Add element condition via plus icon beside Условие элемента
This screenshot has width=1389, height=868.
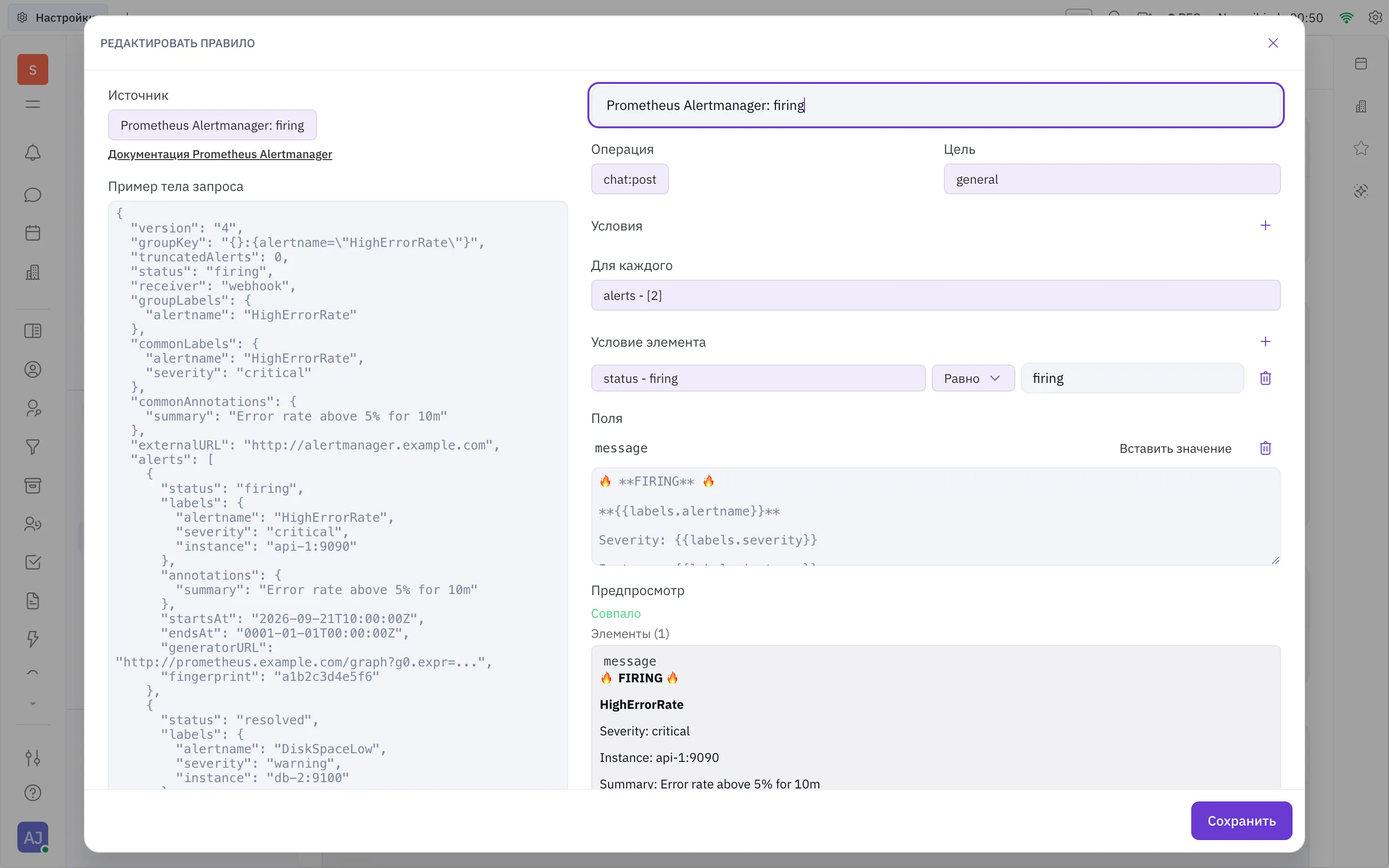click(x=1265, y=341)
